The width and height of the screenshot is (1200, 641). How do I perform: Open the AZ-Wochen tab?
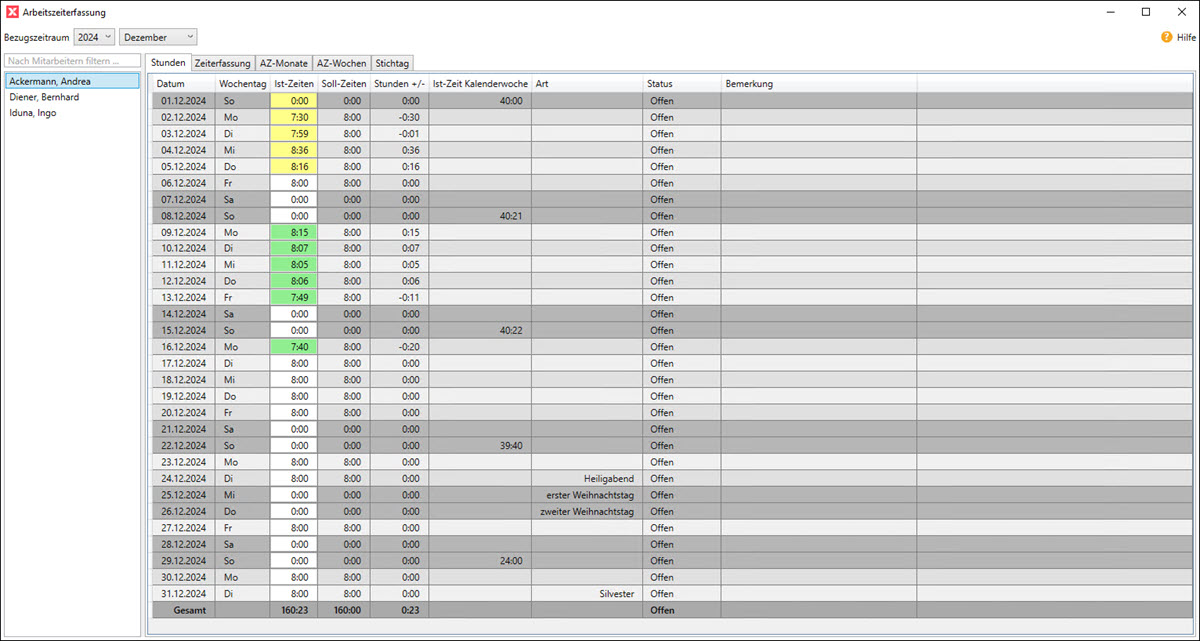[x=342, y=63]
